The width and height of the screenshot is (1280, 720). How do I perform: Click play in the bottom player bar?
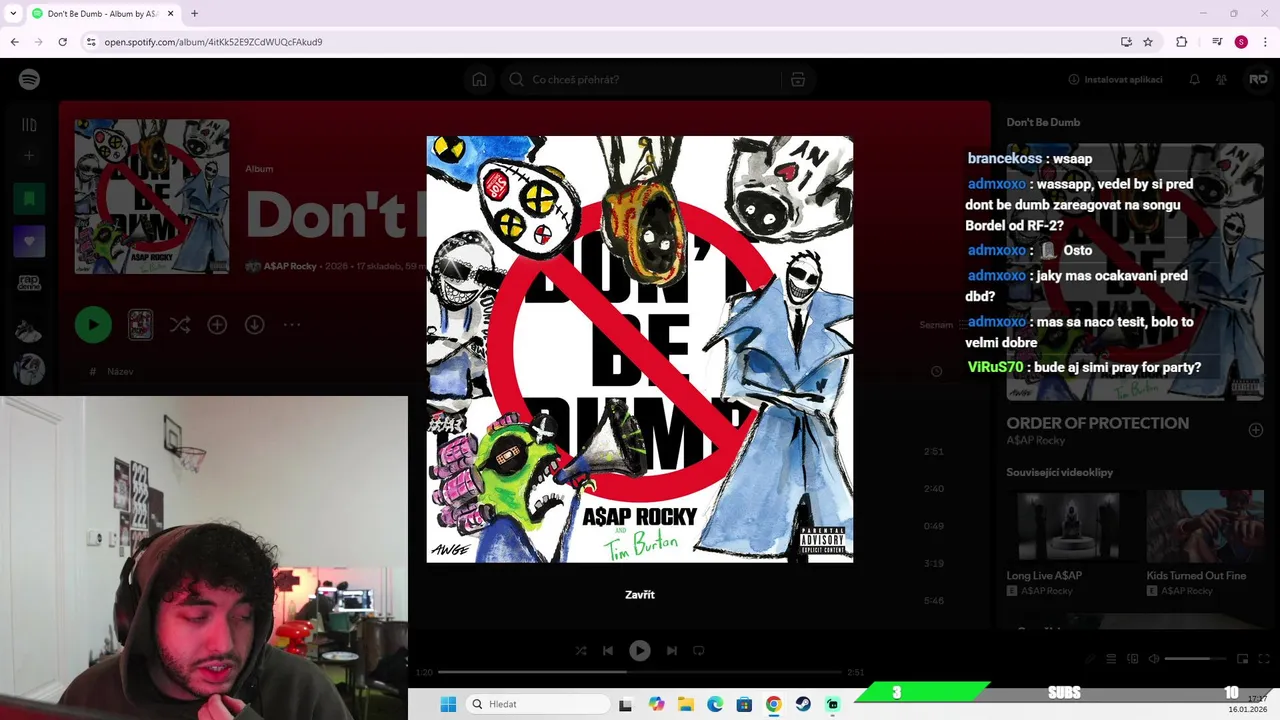point(640,650)
